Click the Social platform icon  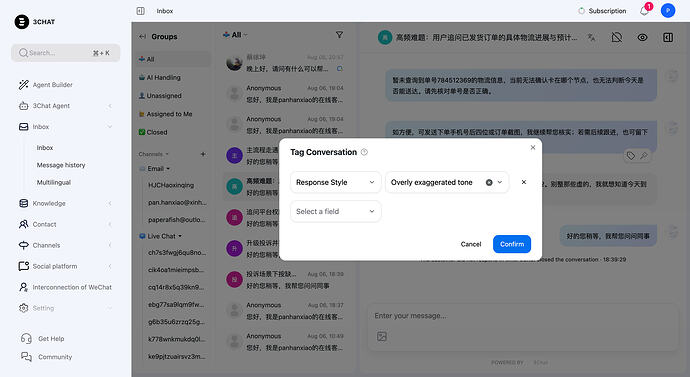(x=23, y=266)
